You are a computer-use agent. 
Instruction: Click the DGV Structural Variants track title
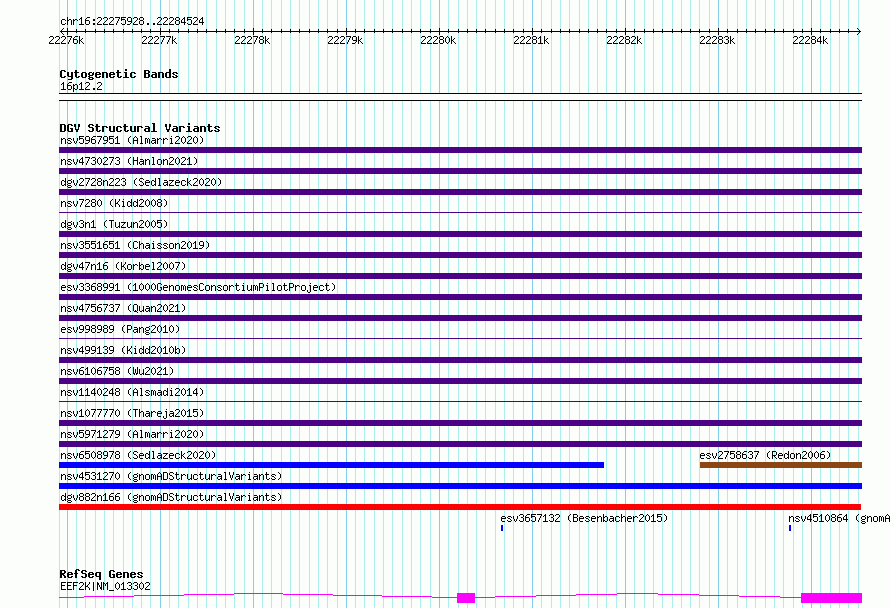tap(140, 128)
